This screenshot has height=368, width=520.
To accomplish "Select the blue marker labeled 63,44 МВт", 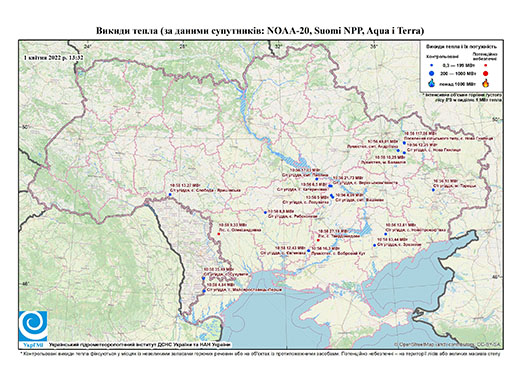I will coord(375,245).
